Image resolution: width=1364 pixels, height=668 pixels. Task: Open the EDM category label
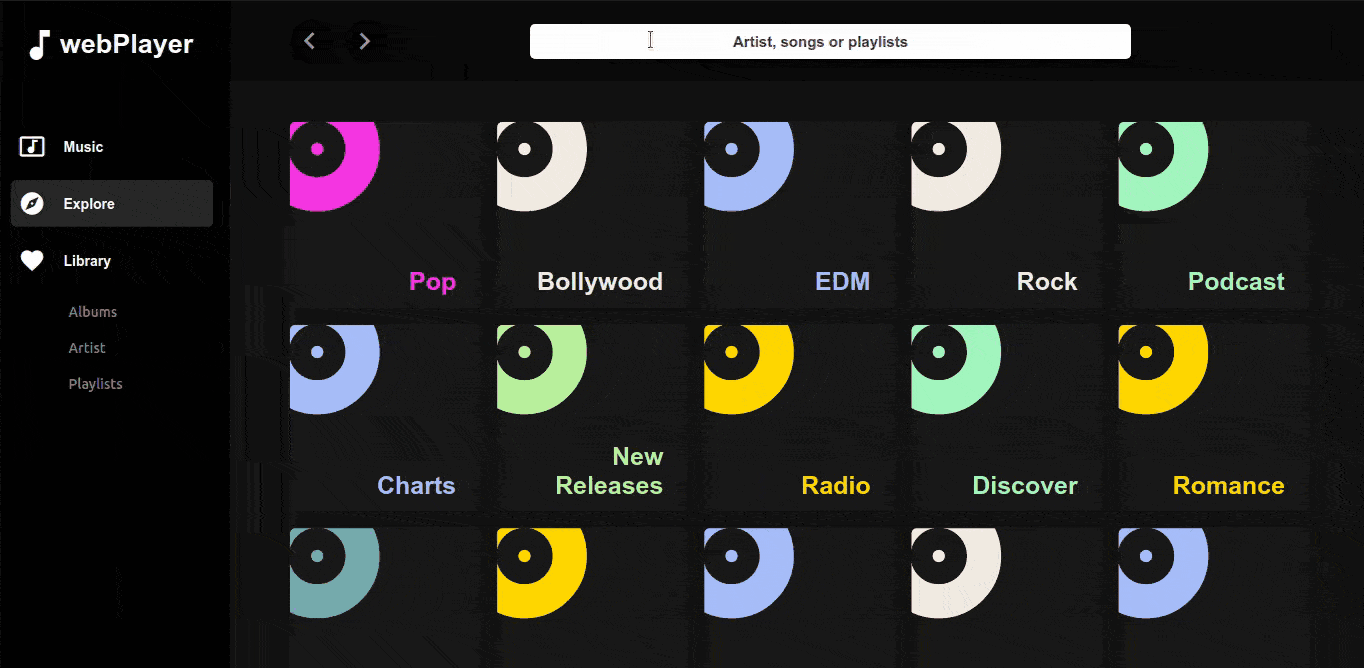point(843,282)
